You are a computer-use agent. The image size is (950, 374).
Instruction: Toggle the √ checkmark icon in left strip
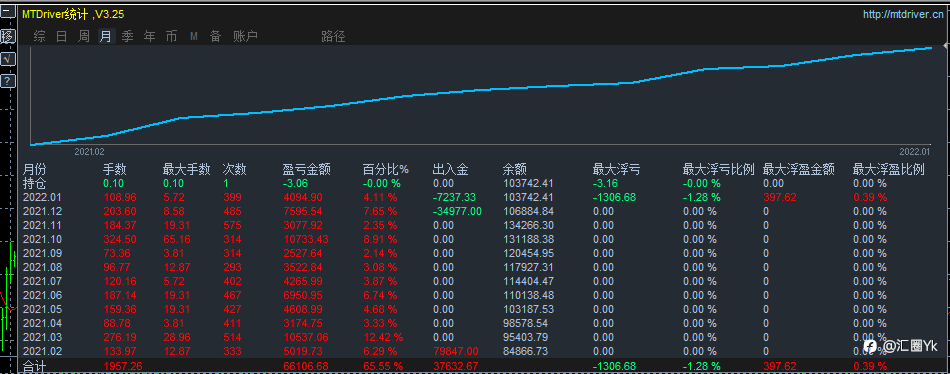[x=7, y=58]
